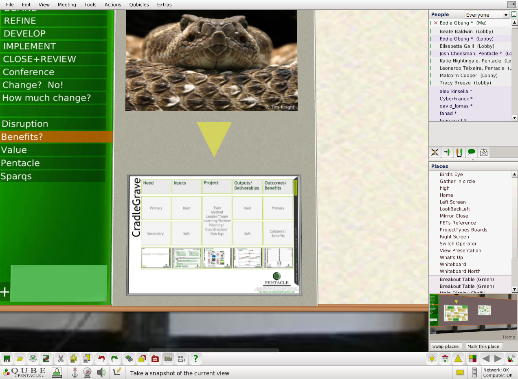Screen dimensions: 518x379
Task: Click the green save icon in toolbar
Action: (7, 359)
